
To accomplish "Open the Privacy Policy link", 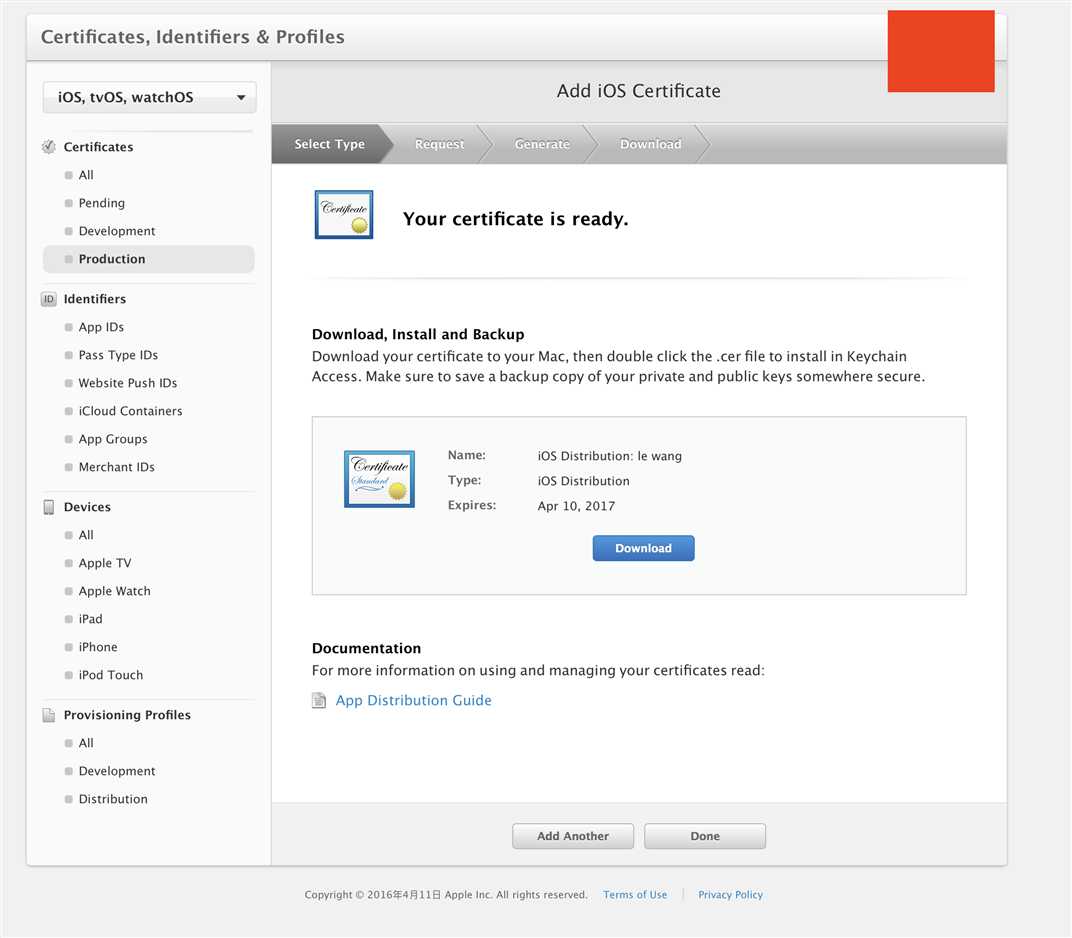I will click(730, 895).
